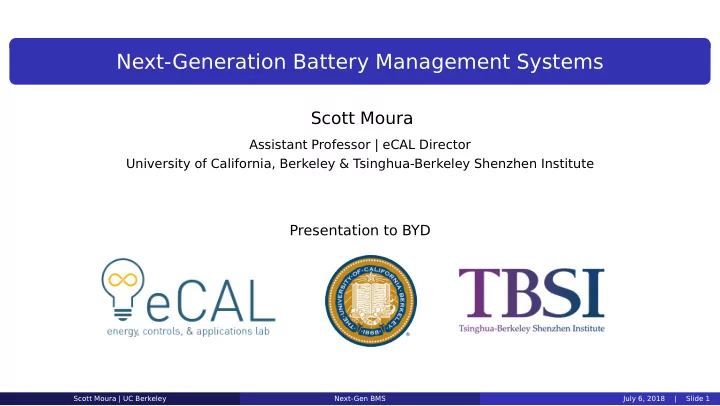Click footer 'Scott Moura | UC Berkeley'

[120, 399]
